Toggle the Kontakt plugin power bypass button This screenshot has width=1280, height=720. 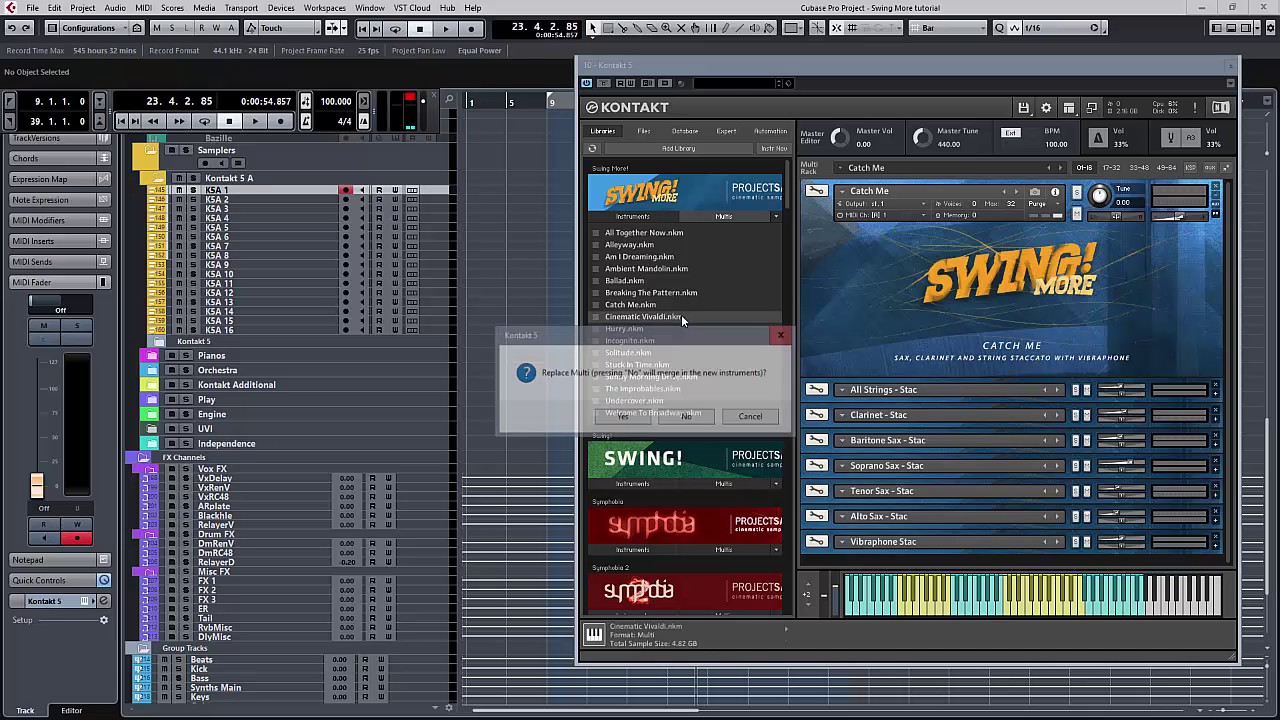pyautogui.click(x=587, y=83)
